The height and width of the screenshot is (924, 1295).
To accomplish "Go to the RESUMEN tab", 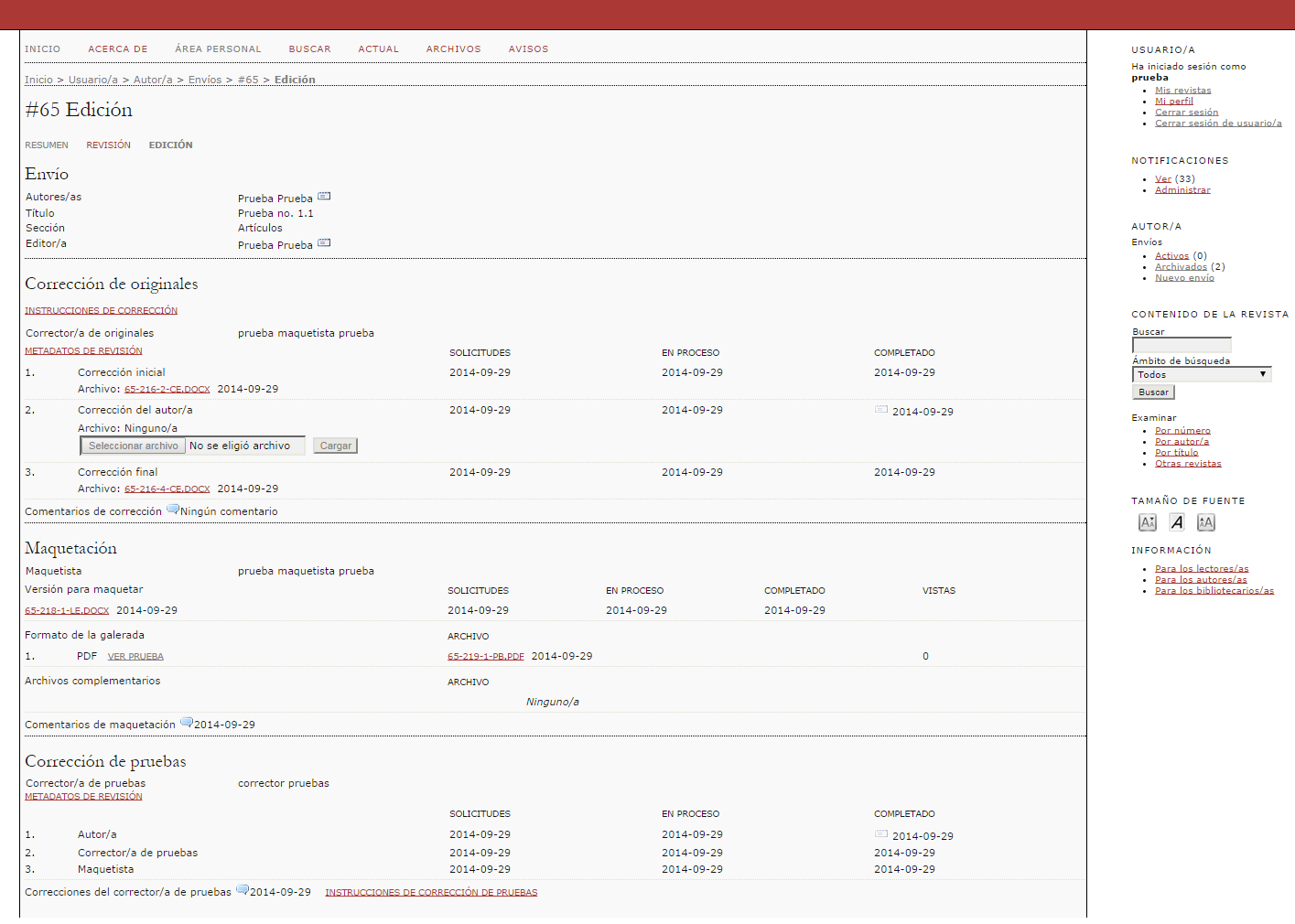I will (x=47, y=145).
